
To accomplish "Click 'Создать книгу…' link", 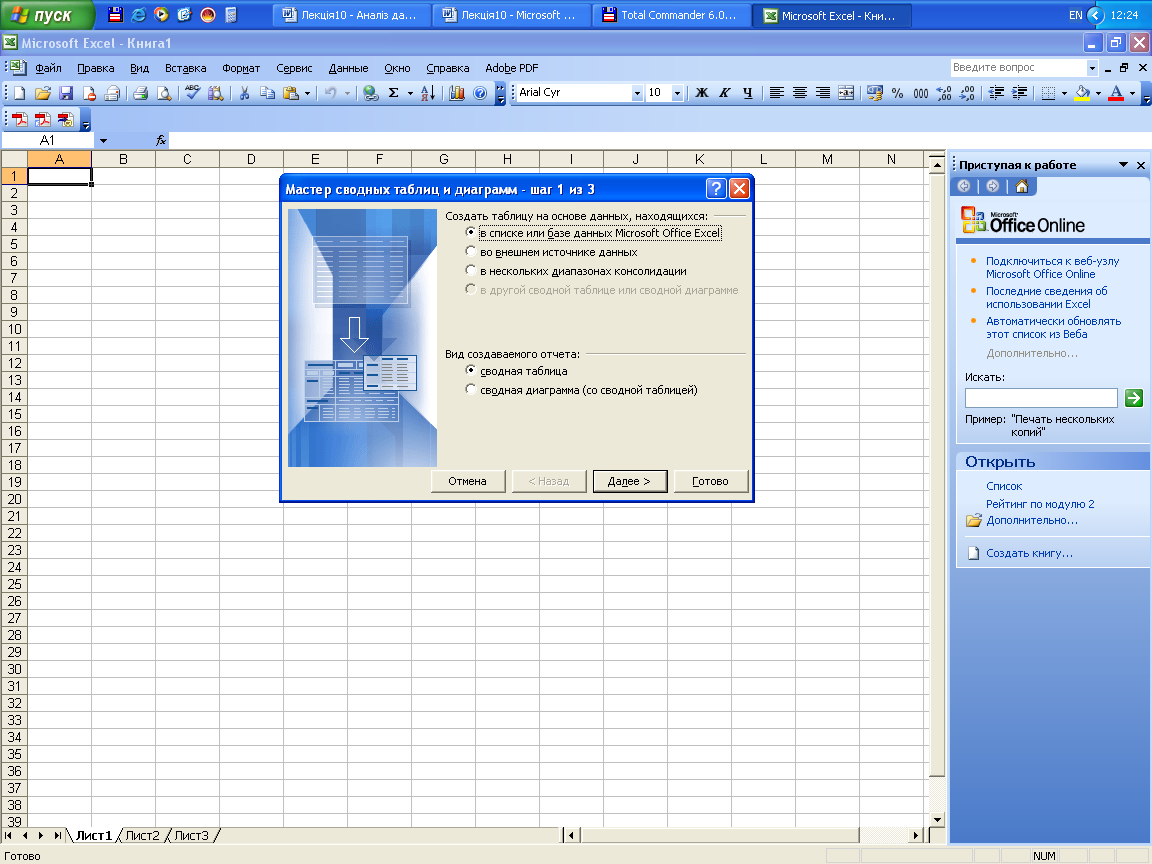I will [1029, 553].
